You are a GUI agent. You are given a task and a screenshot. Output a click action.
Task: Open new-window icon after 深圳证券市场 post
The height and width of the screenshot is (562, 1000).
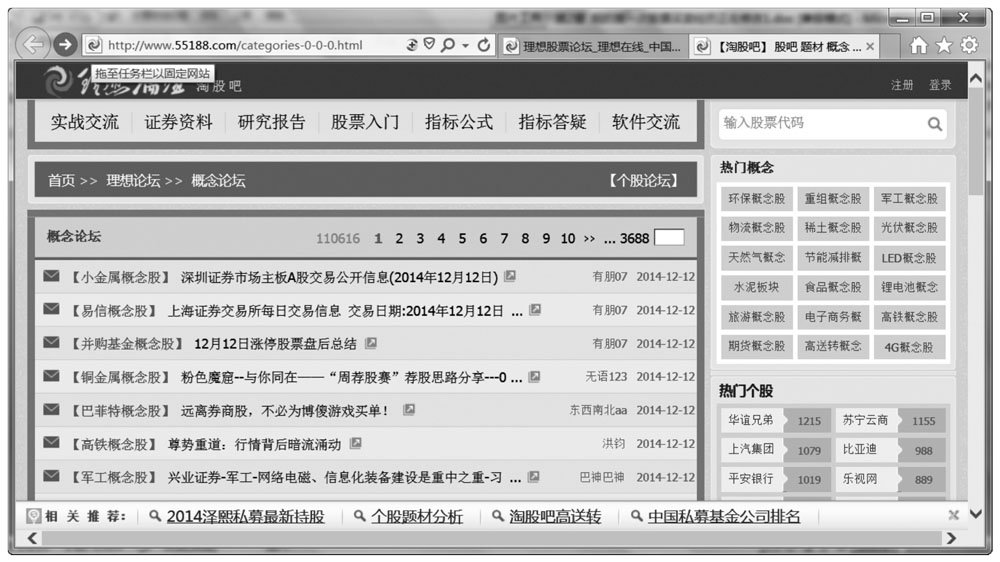pos(510,276)
